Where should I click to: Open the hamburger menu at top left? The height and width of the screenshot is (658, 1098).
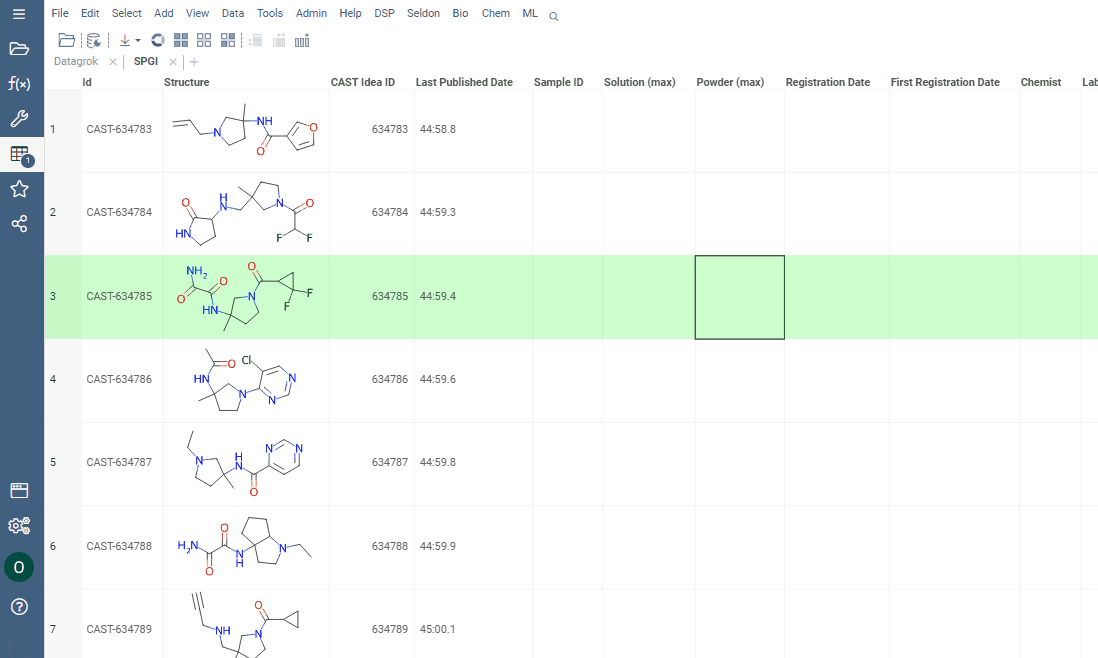[x=21, y=13]
